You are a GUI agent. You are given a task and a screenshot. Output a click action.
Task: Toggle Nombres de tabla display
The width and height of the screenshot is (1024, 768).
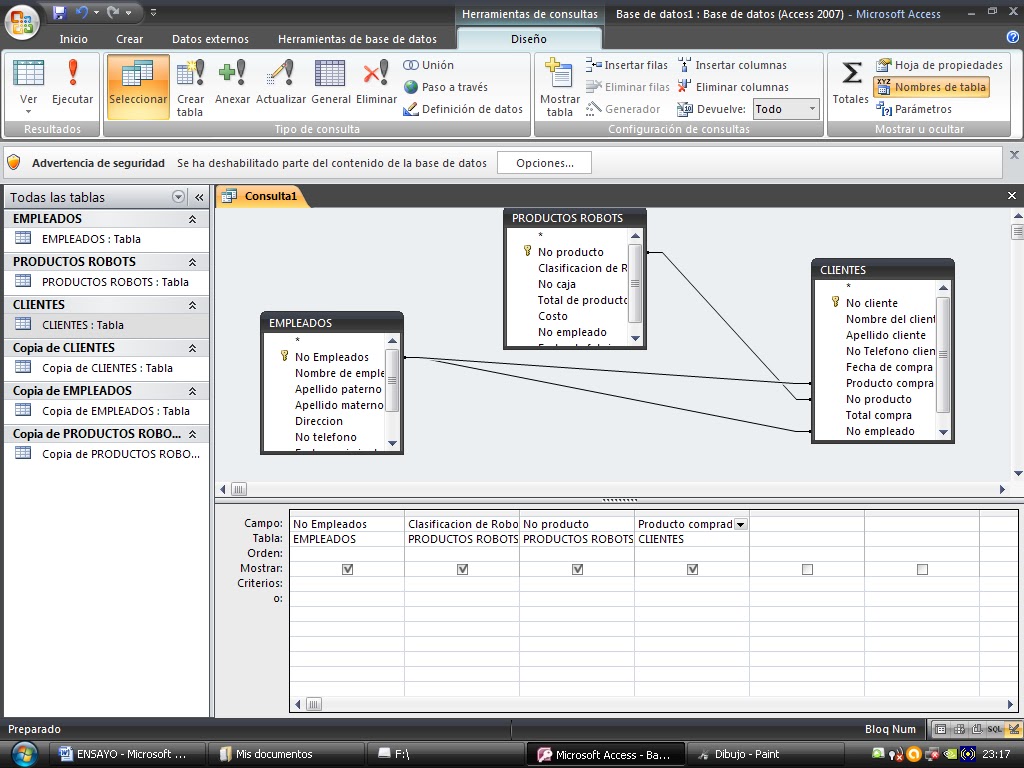[931, 87]
